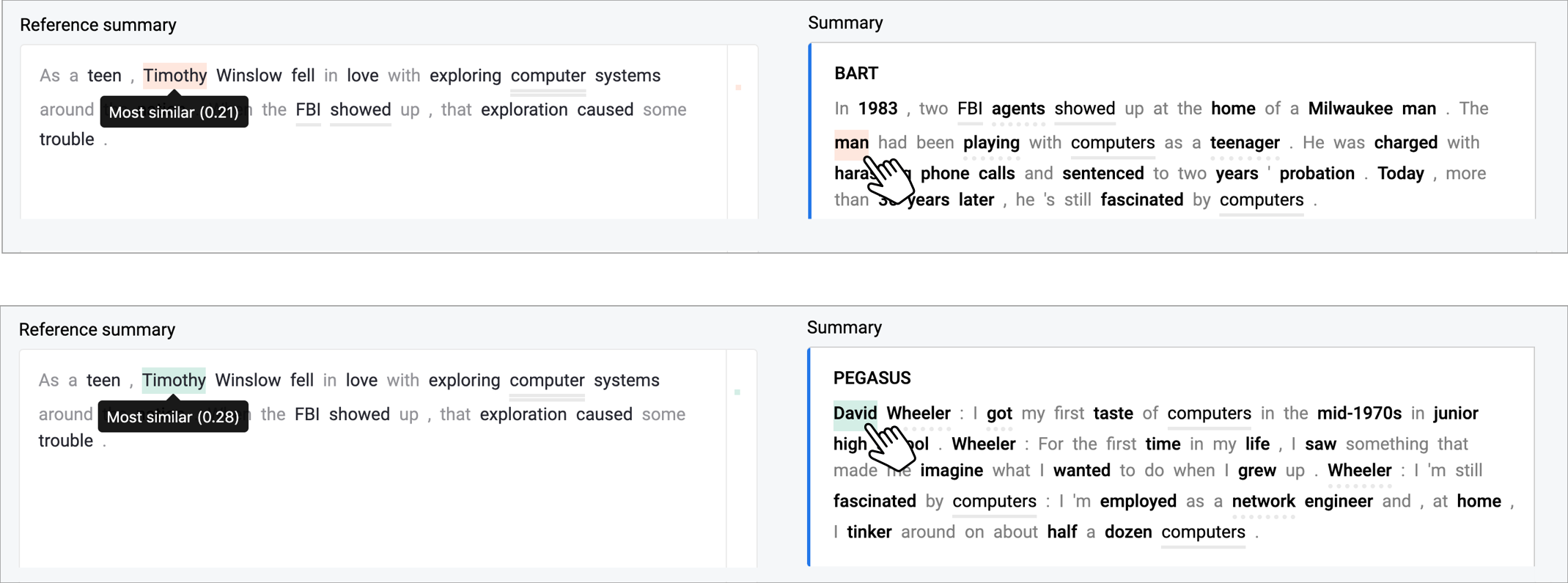Screen dimensions: 1568x583
Task: Select the word mid-1970s in PEGASUS summary
Action: [1359, 414]
